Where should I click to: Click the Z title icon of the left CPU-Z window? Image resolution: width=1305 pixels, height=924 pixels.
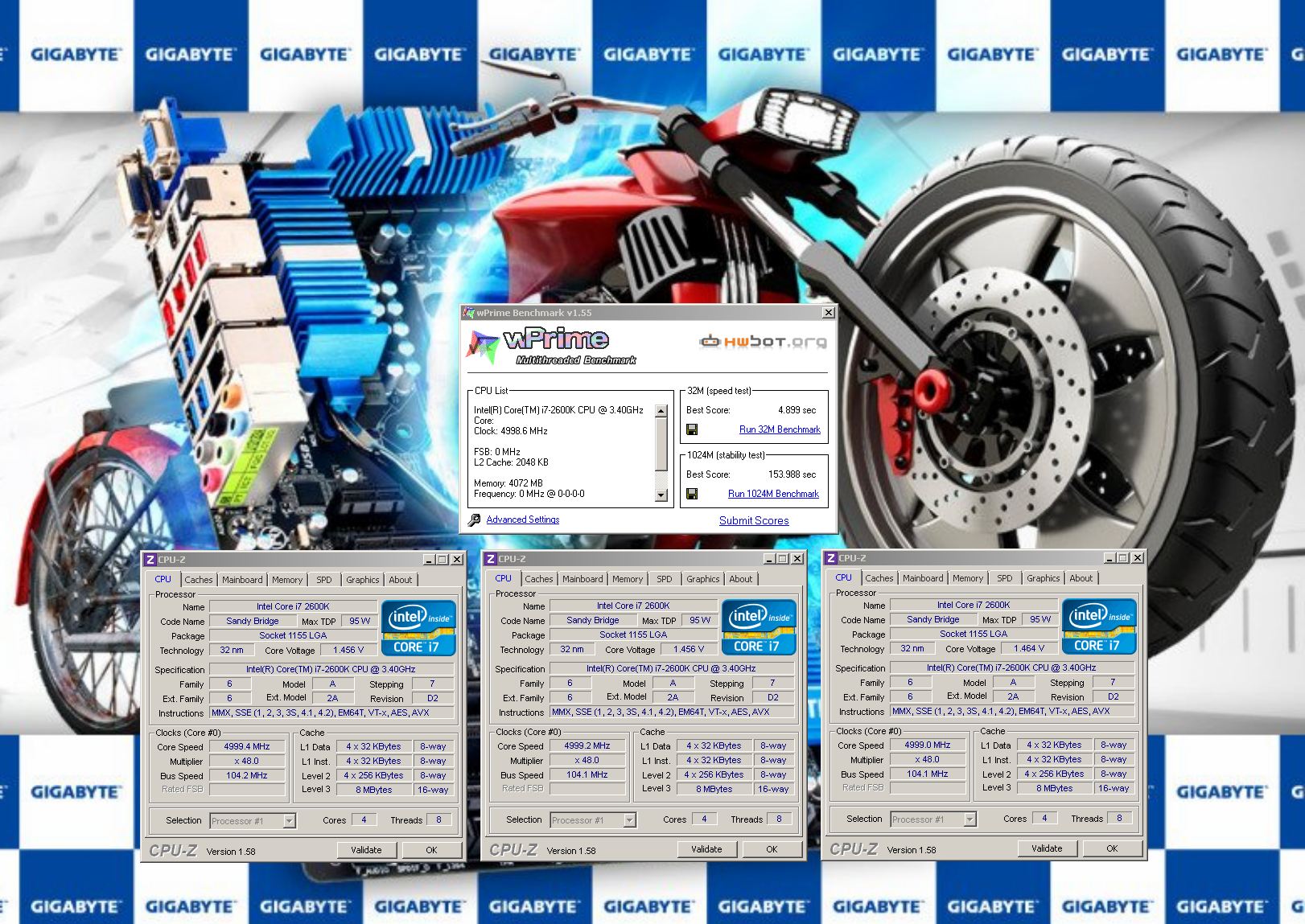coord(150,560)
